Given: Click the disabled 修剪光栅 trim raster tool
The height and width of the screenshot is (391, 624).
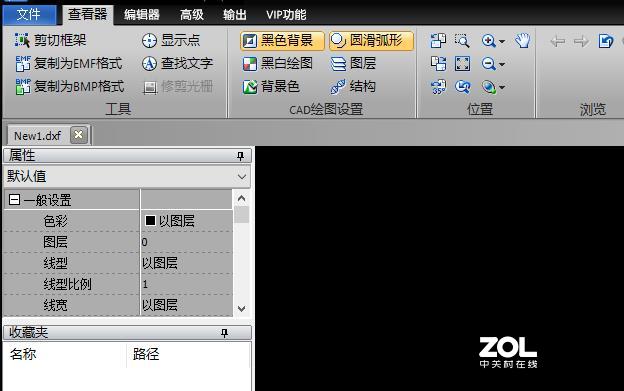Looking at the screenshot, I should pyautogui.click(x=177, y=86).
